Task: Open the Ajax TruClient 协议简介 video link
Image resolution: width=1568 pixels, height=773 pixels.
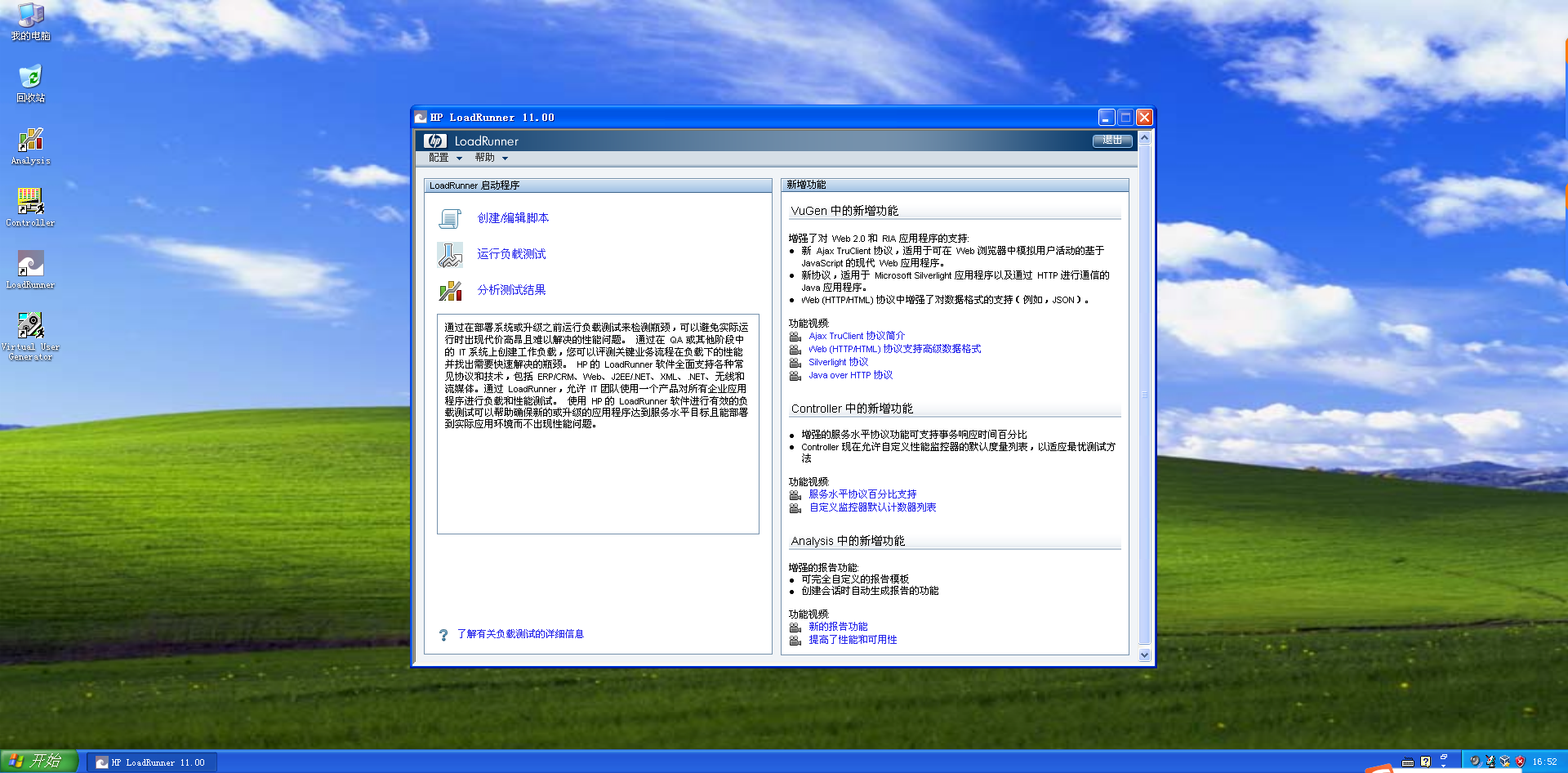Action: tap(856, 336)
